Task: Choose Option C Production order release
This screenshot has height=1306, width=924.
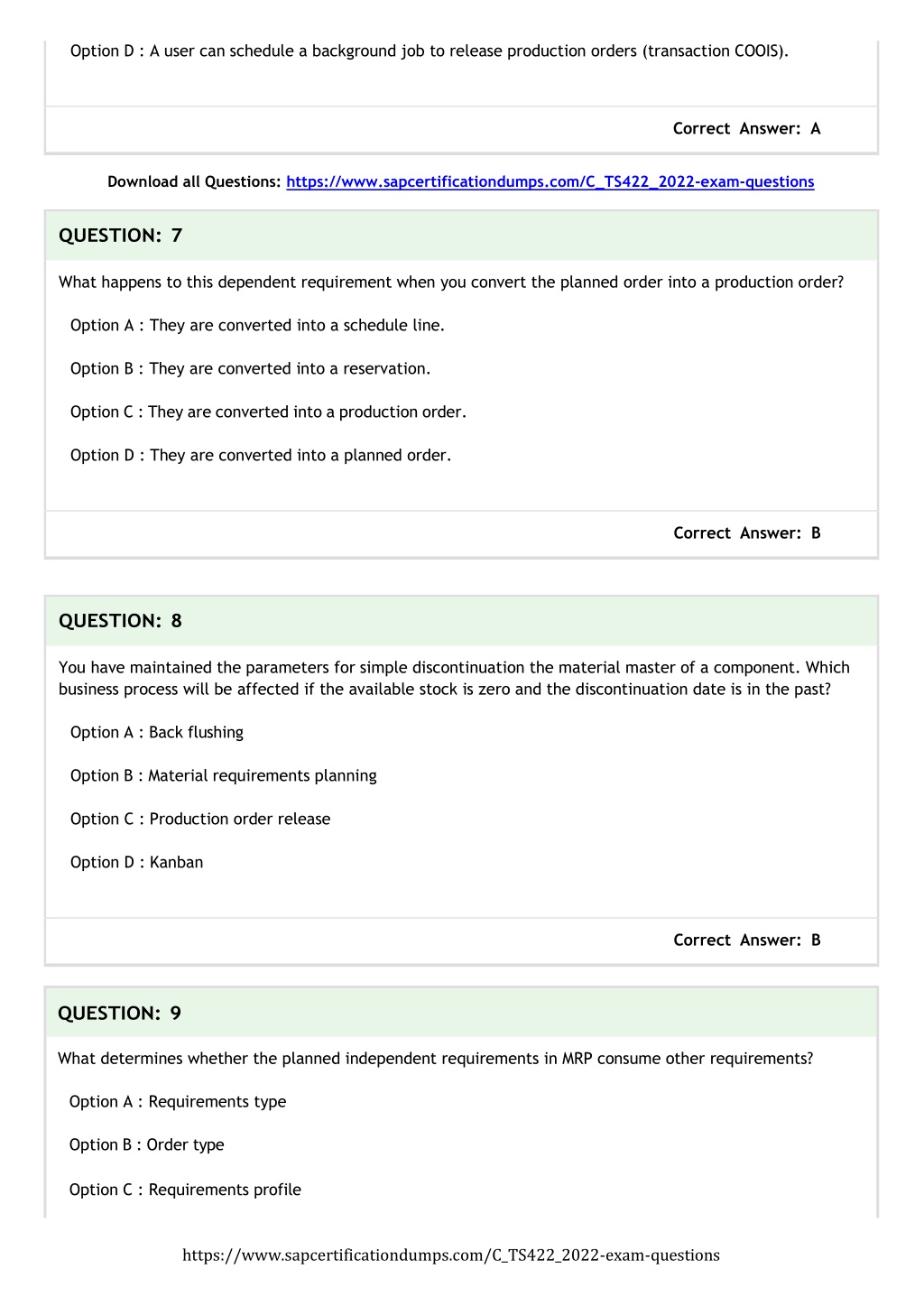Action: point(200,819)
